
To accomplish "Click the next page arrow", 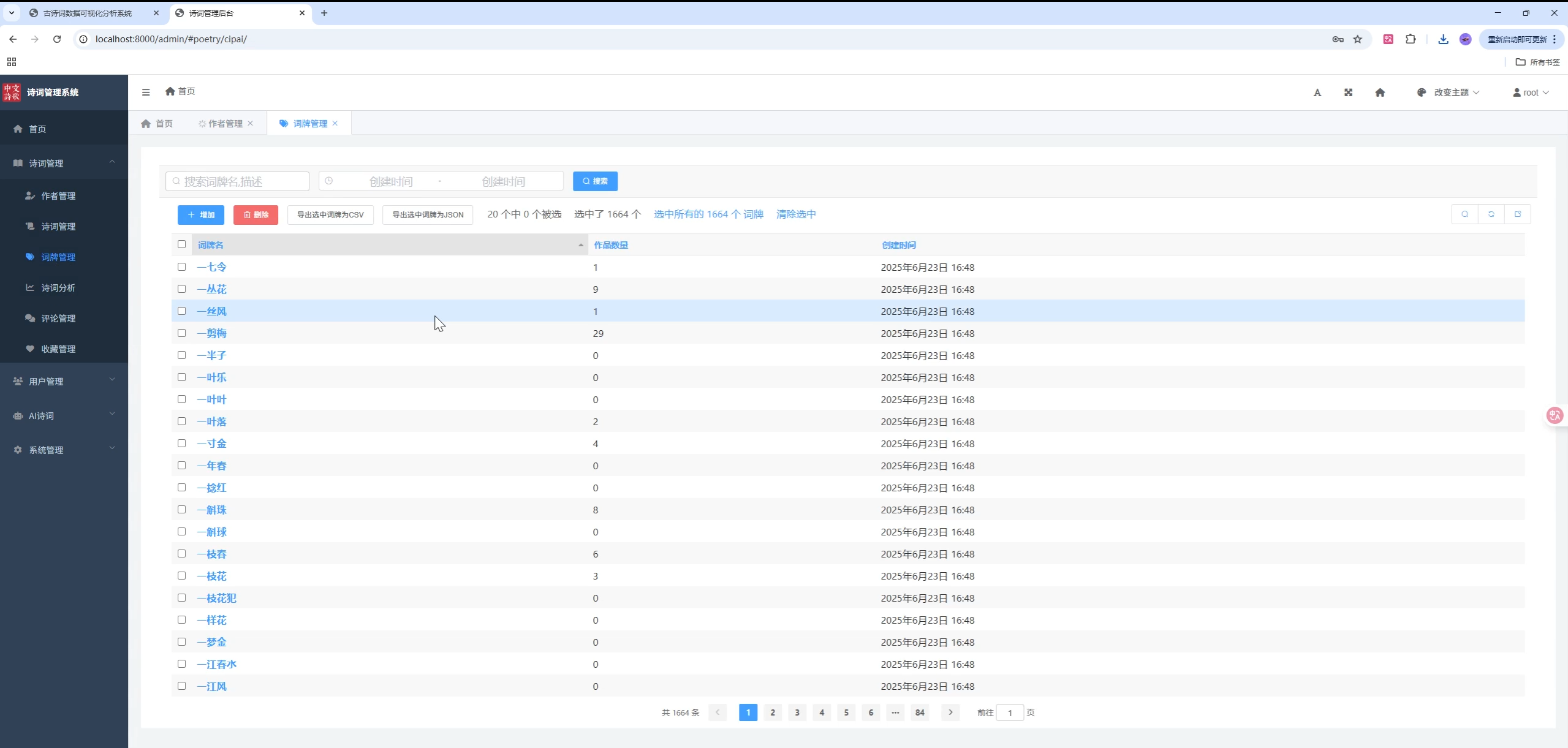I will (950, 712).
